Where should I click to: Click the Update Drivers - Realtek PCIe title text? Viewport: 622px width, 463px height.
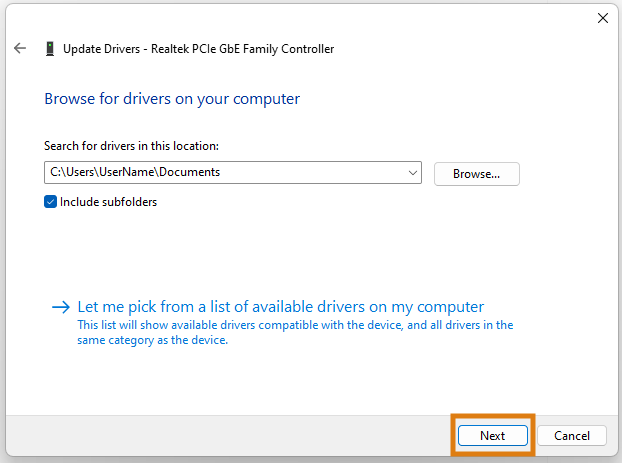pyautogui.click(x=198, y=49)
